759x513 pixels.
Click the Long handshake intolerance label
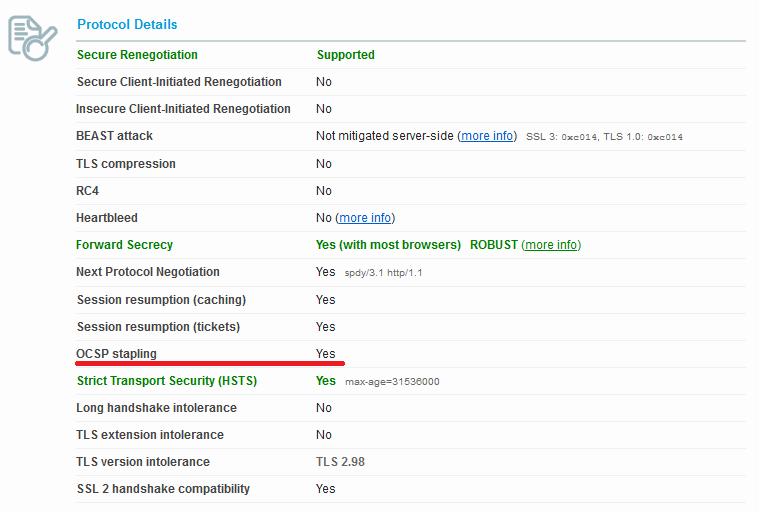(156, 408)
